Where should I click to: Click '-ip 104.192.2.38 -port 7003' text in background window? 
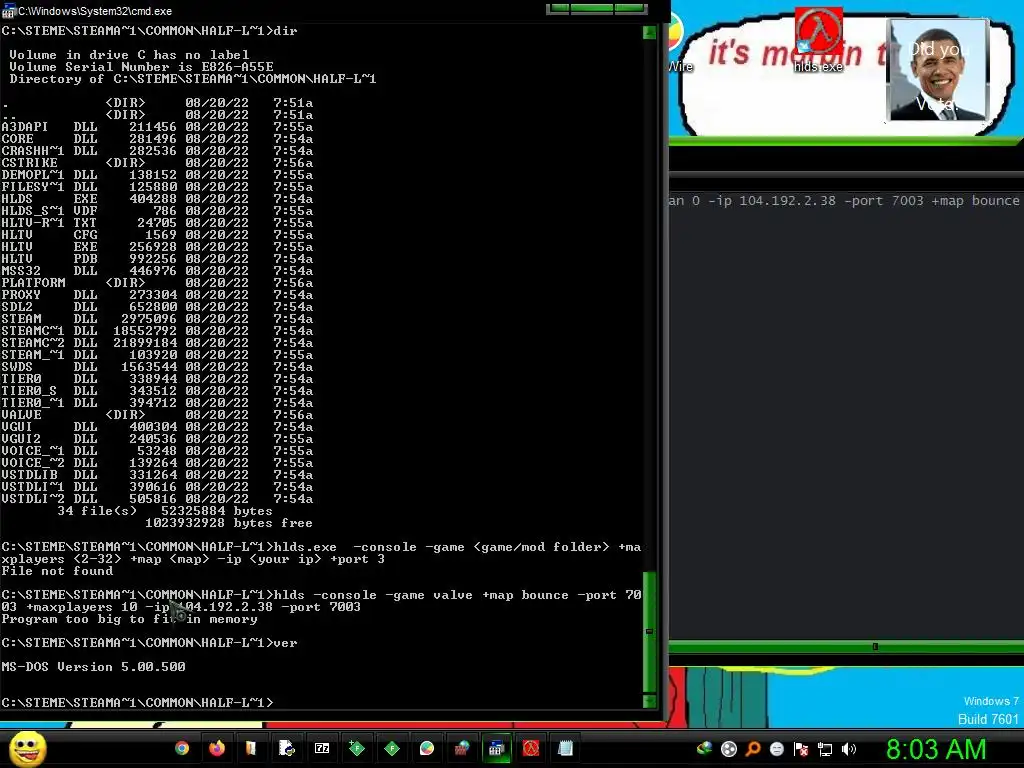pos(816,200)
